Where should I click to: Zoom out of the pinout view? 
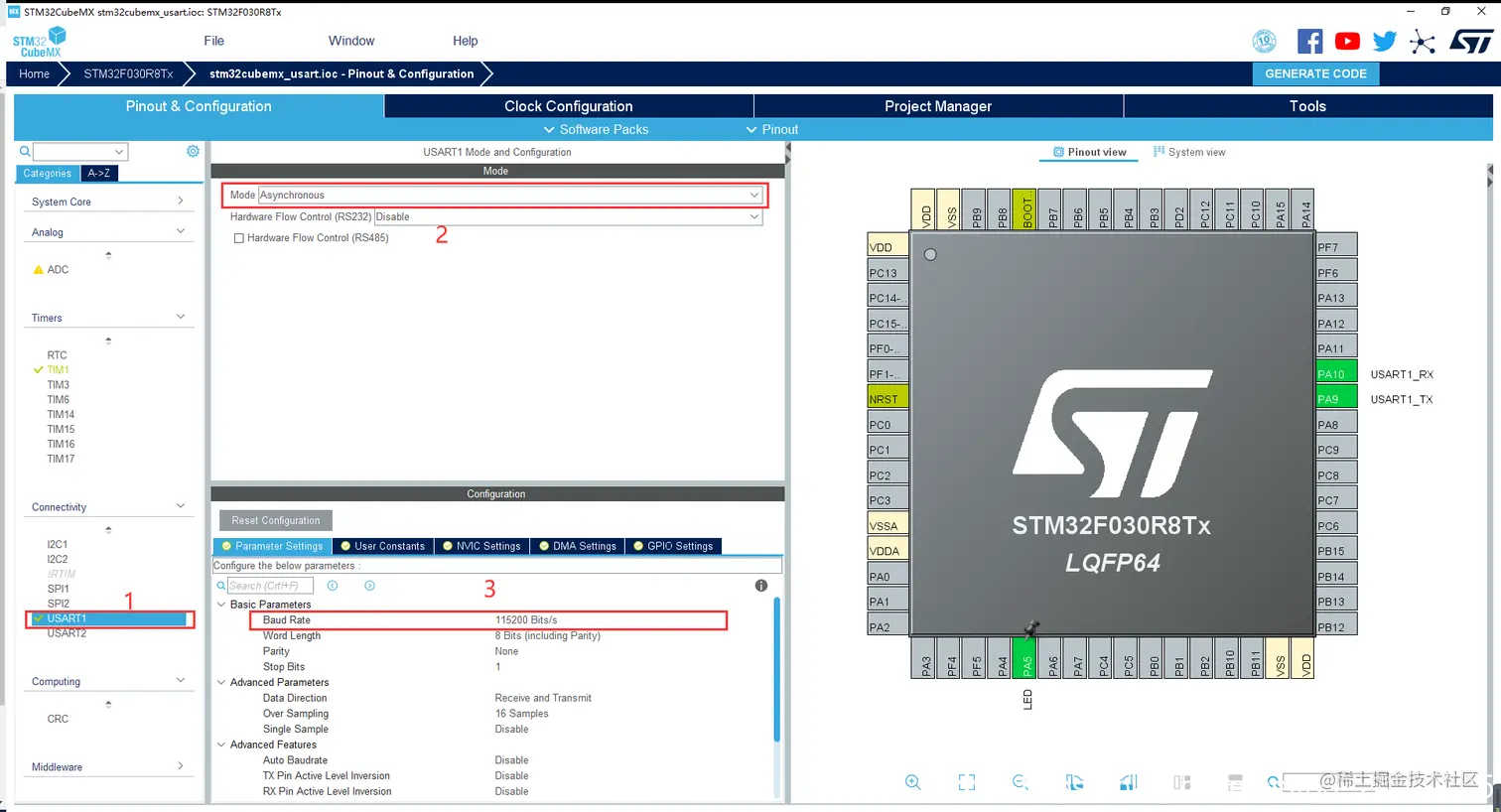tap(1021, 782)
